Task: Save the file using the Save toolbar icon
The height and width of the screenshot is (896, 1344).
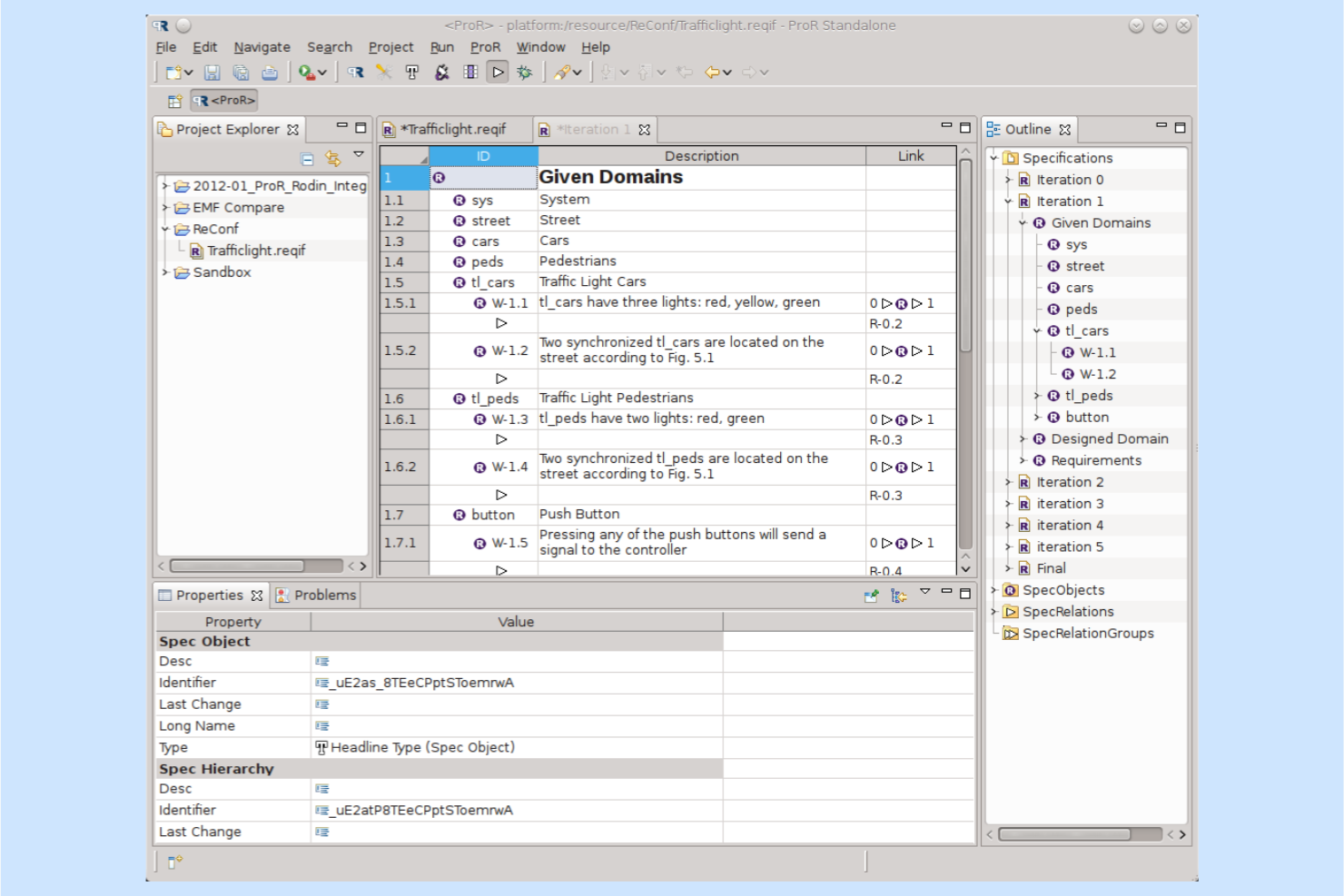Action: pyautogui.click(x=213, y=73)
